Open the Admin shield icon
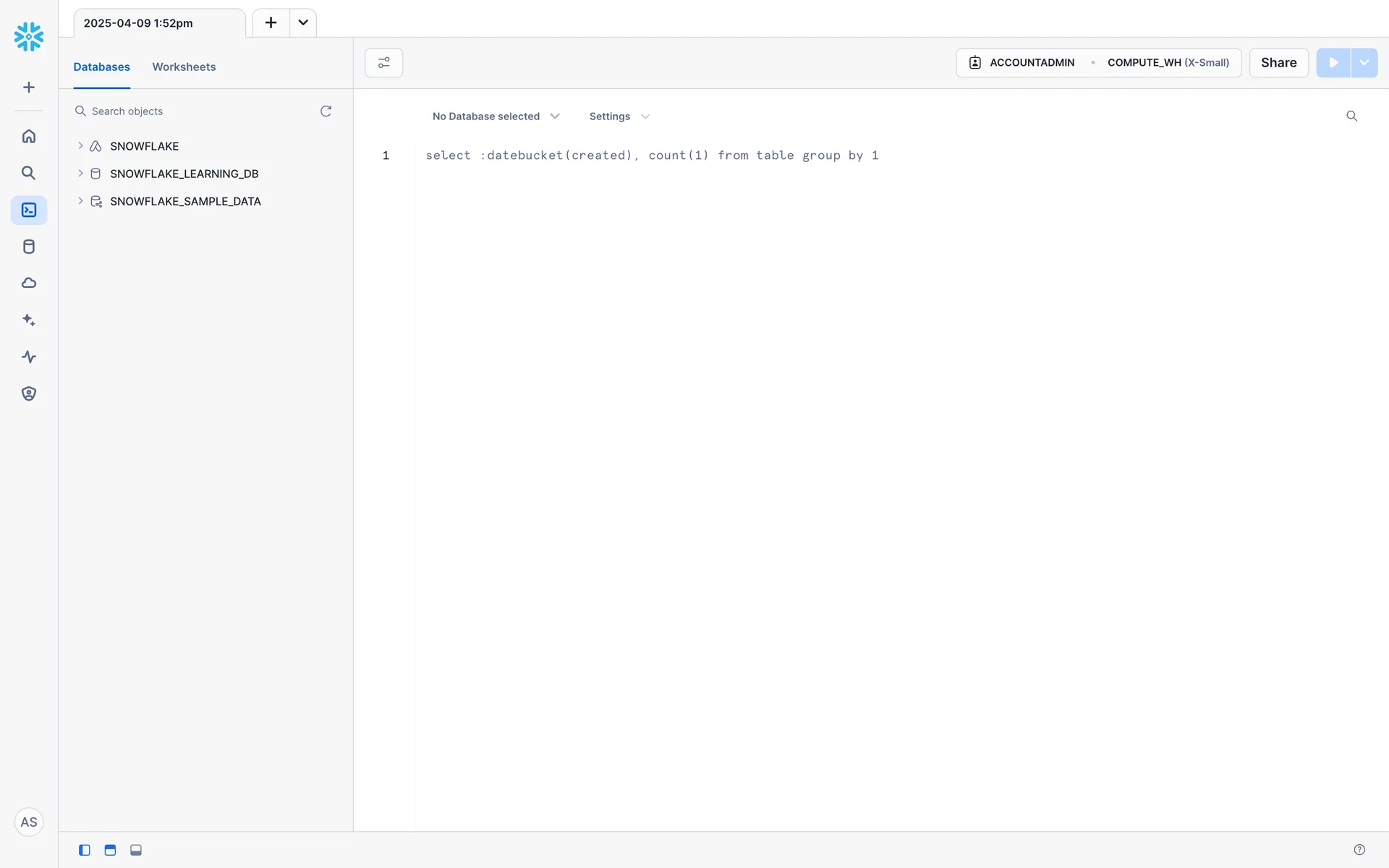Screen dimensions: 1389x868 point(29,393)
